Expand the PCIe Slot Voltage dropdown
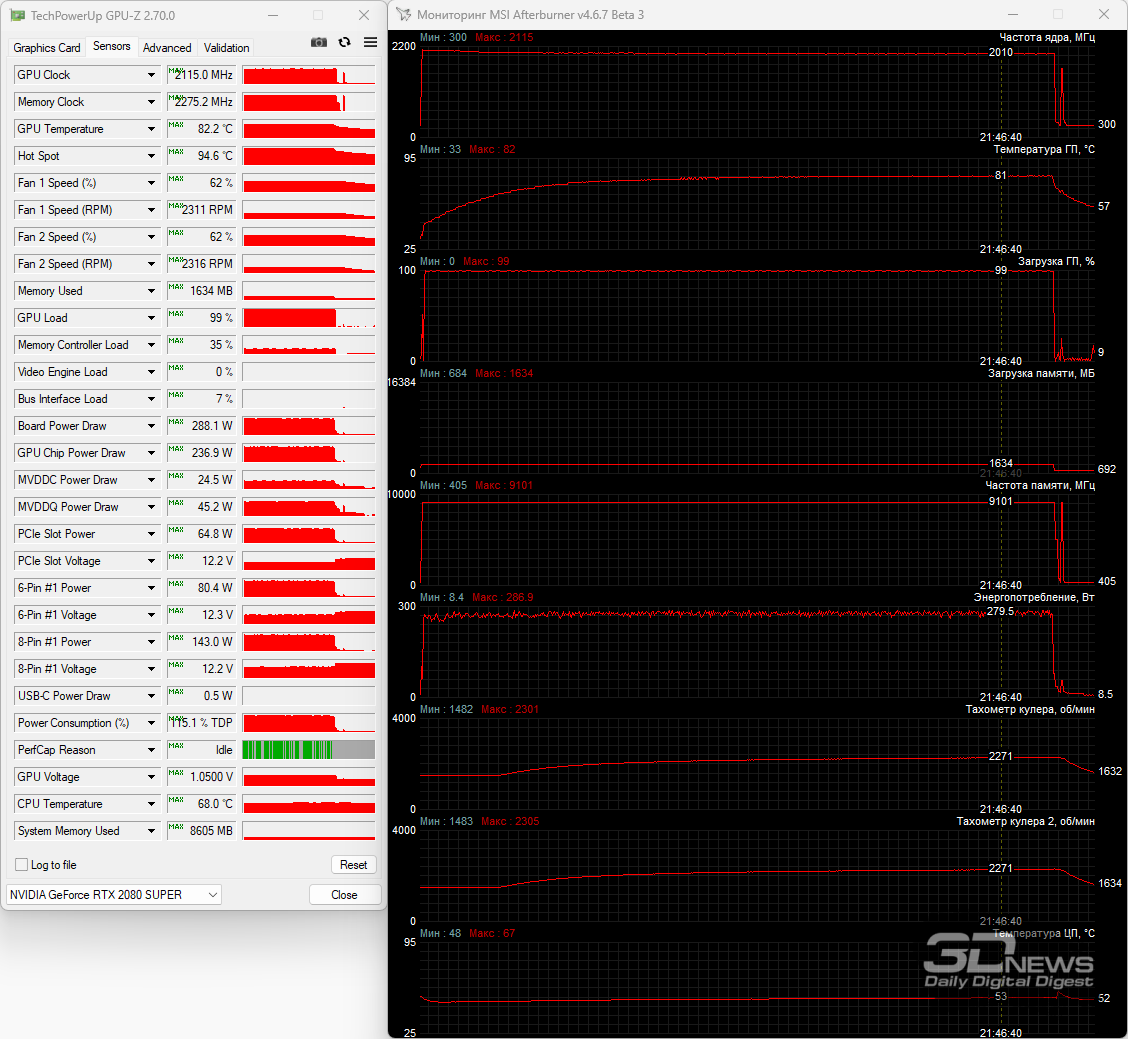 (x=151, y=561)
